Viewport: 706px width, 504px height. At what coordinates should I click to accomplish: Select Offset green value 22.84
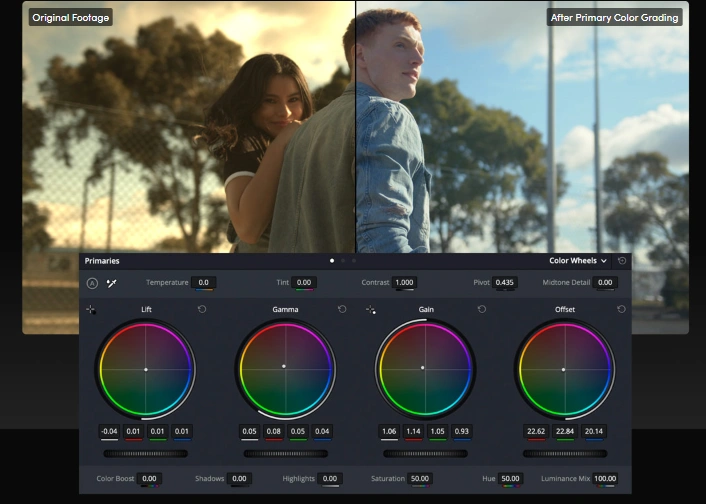(x=565, y=431)
